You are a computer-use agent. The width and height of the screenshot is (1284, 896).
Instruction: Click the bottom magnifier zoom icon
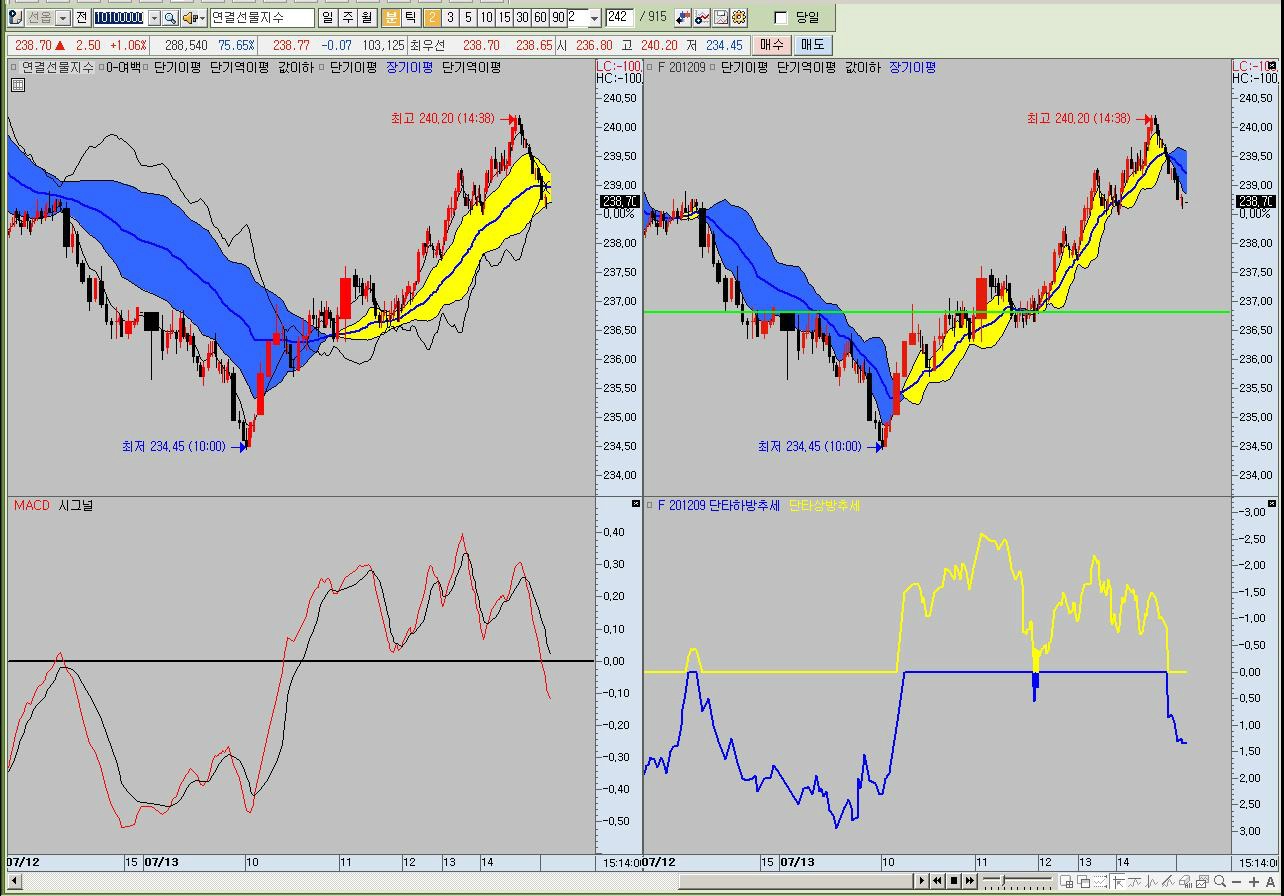pos(1219,881)
